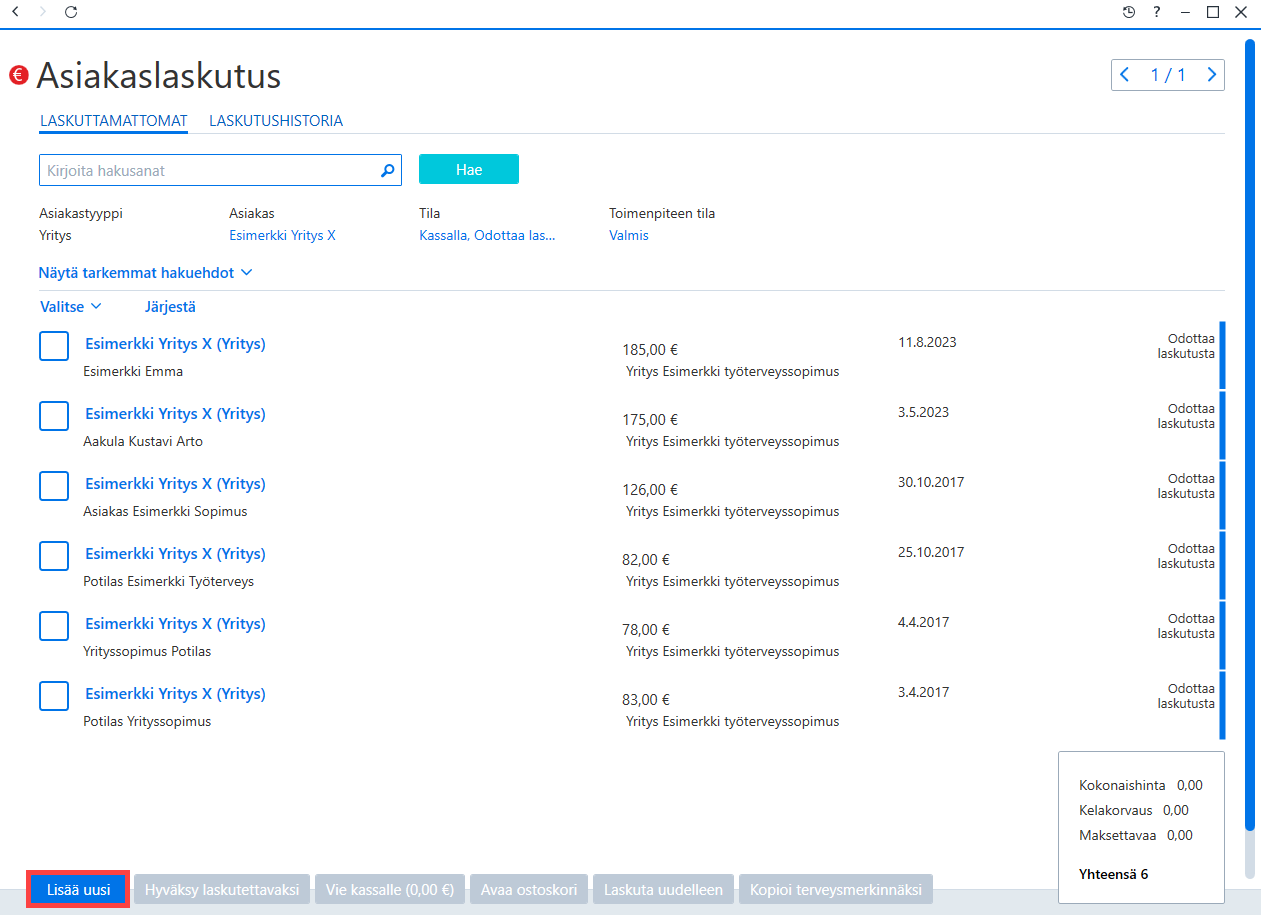Click the Lisää uusi button
Image resolution: width=1261 pixels, height=915 pixels.
(78, 889)
